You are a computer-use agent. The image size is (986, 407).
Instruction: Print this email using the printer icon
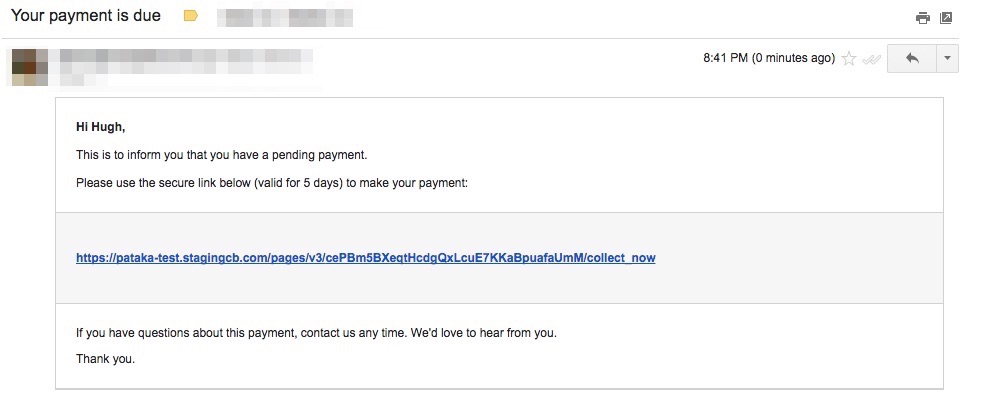[923, 18]
